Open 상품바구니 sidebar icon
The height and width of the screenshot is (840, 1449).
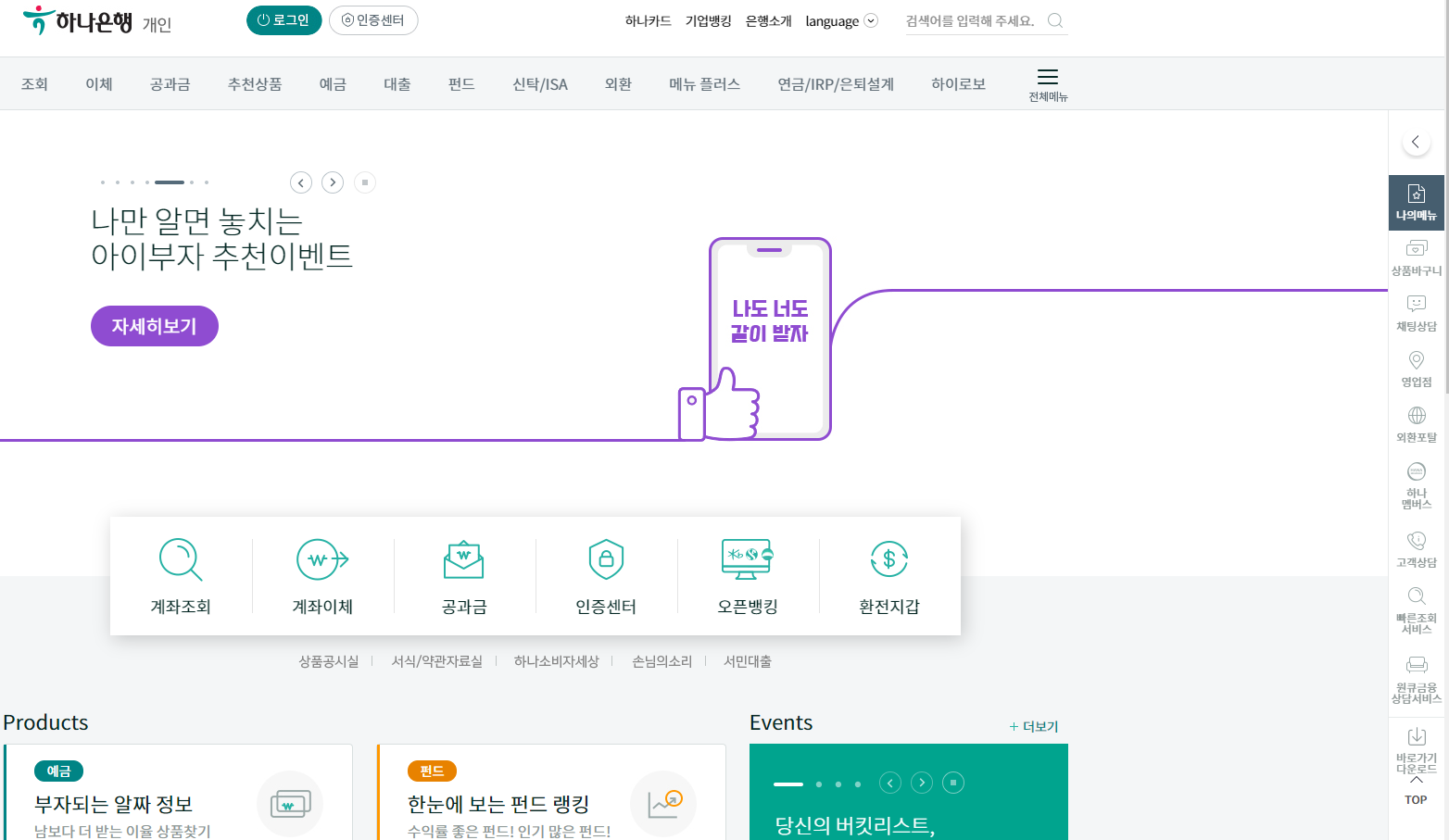coord(1417,258)
